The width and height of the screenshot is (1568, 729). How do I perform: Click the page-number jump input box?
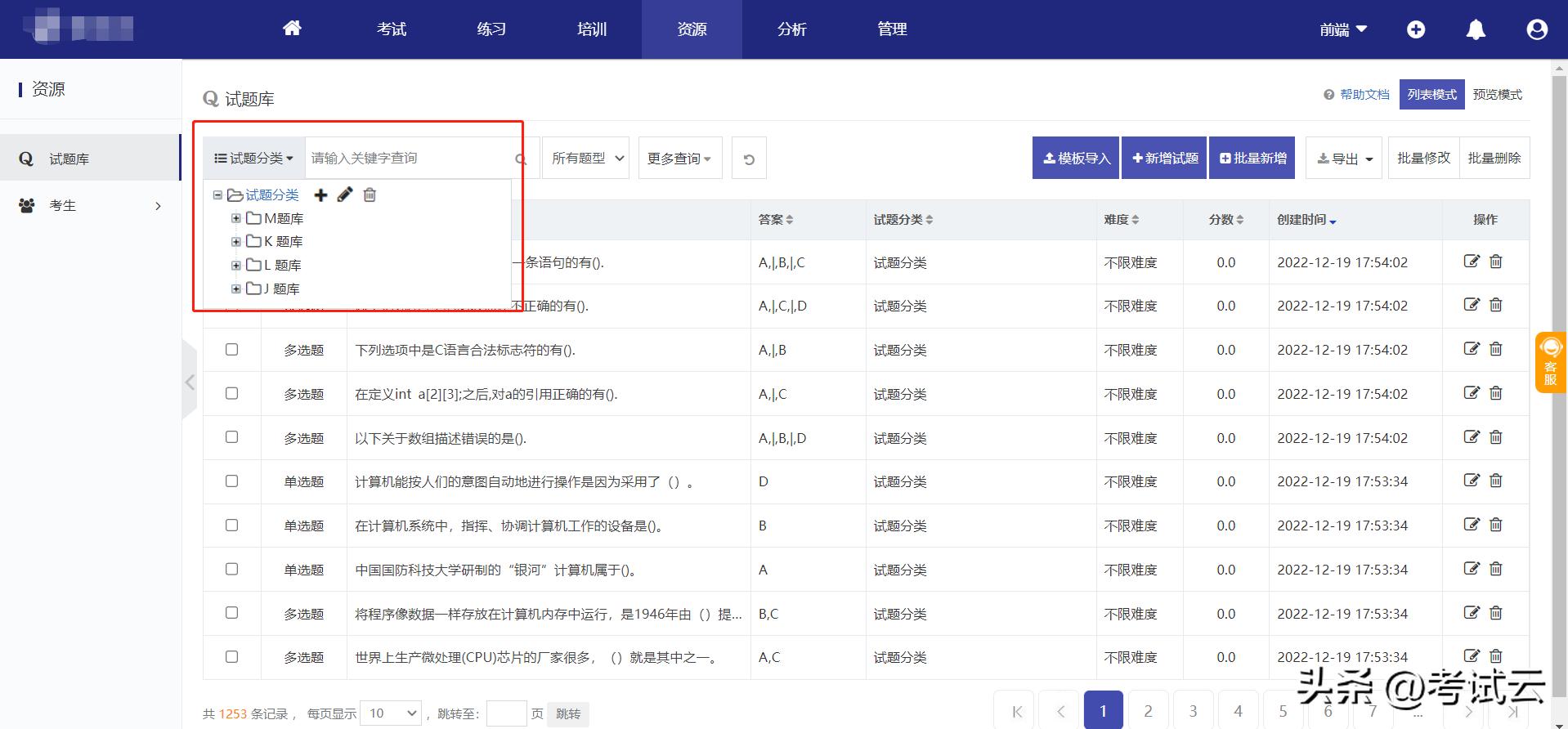click(x=506, y=713)
